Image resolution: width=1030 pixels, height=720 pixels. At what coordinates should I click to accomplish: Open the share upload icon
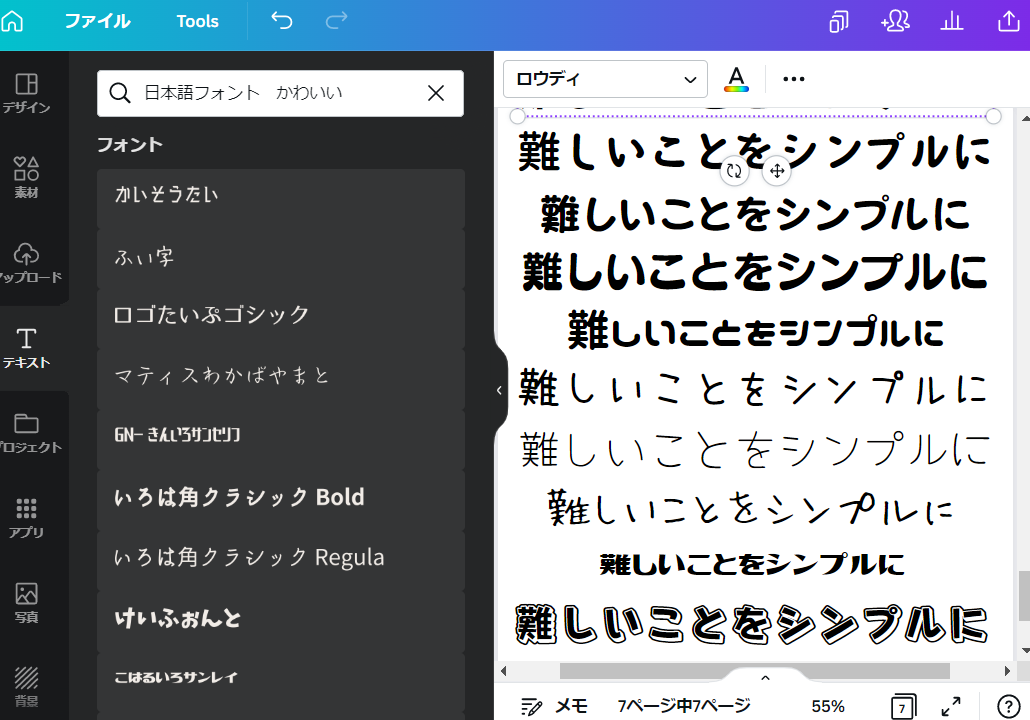pyautogui.click(x=1009, y=22)
